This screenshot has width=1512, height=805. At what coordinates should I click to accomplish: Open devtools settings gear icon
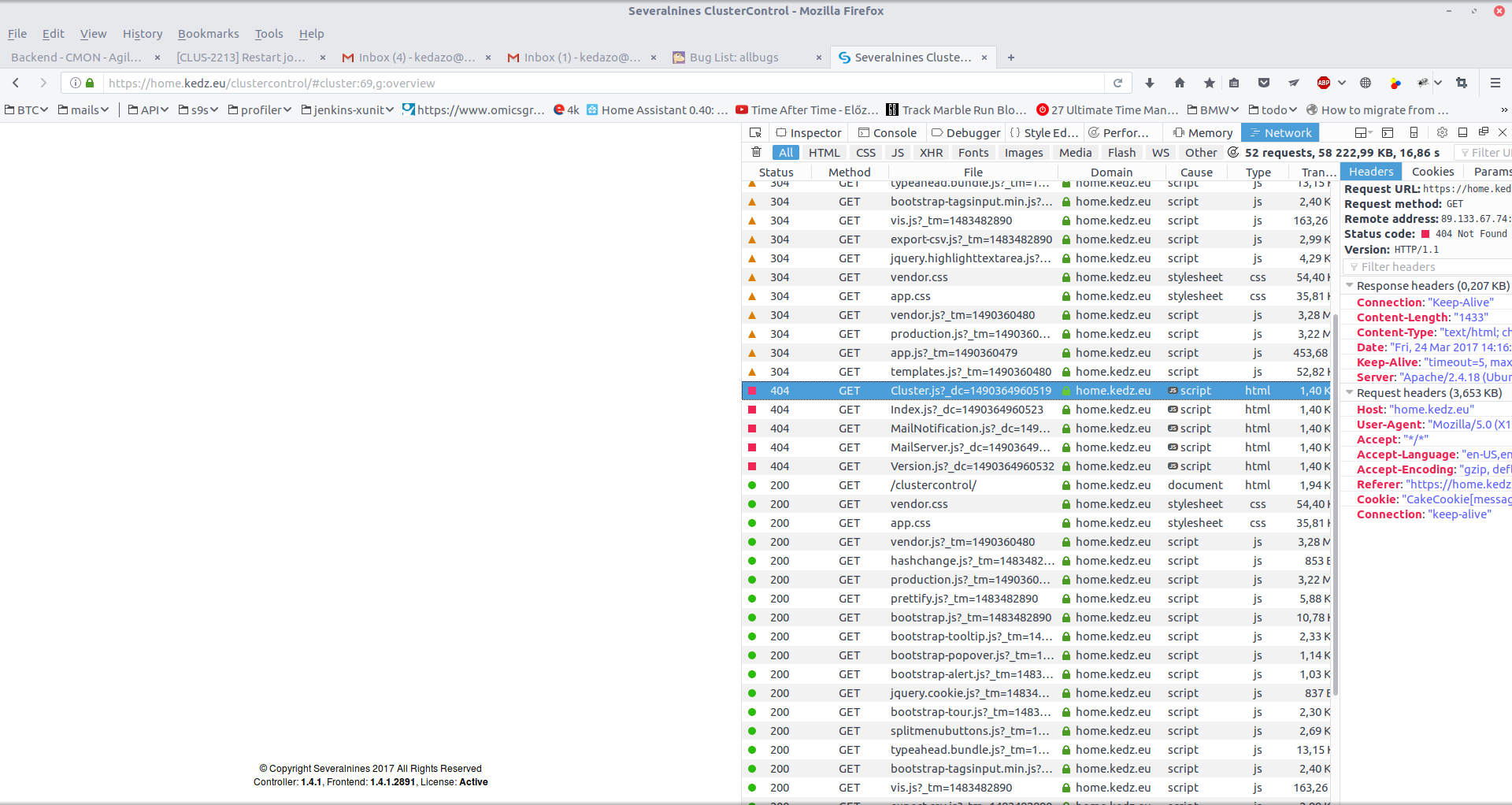click(x=1442, y=132)
